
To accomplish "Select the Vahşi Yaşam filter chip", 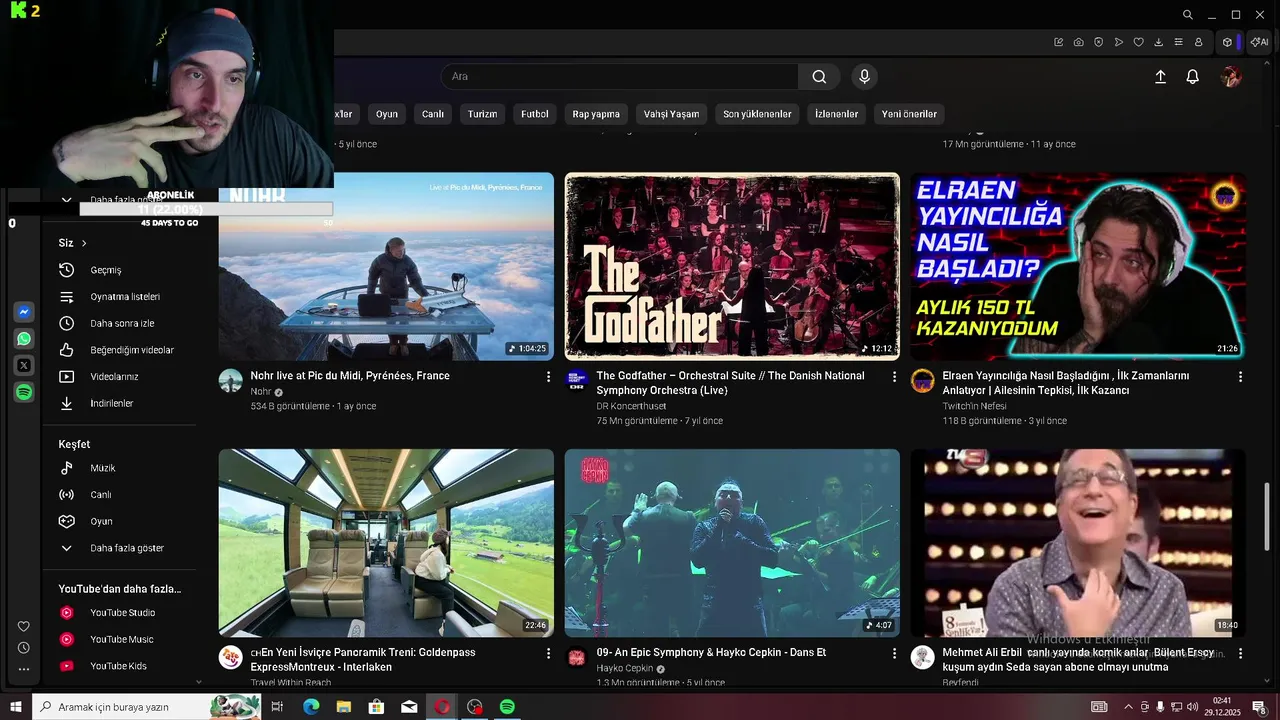I will coord(671,114).
